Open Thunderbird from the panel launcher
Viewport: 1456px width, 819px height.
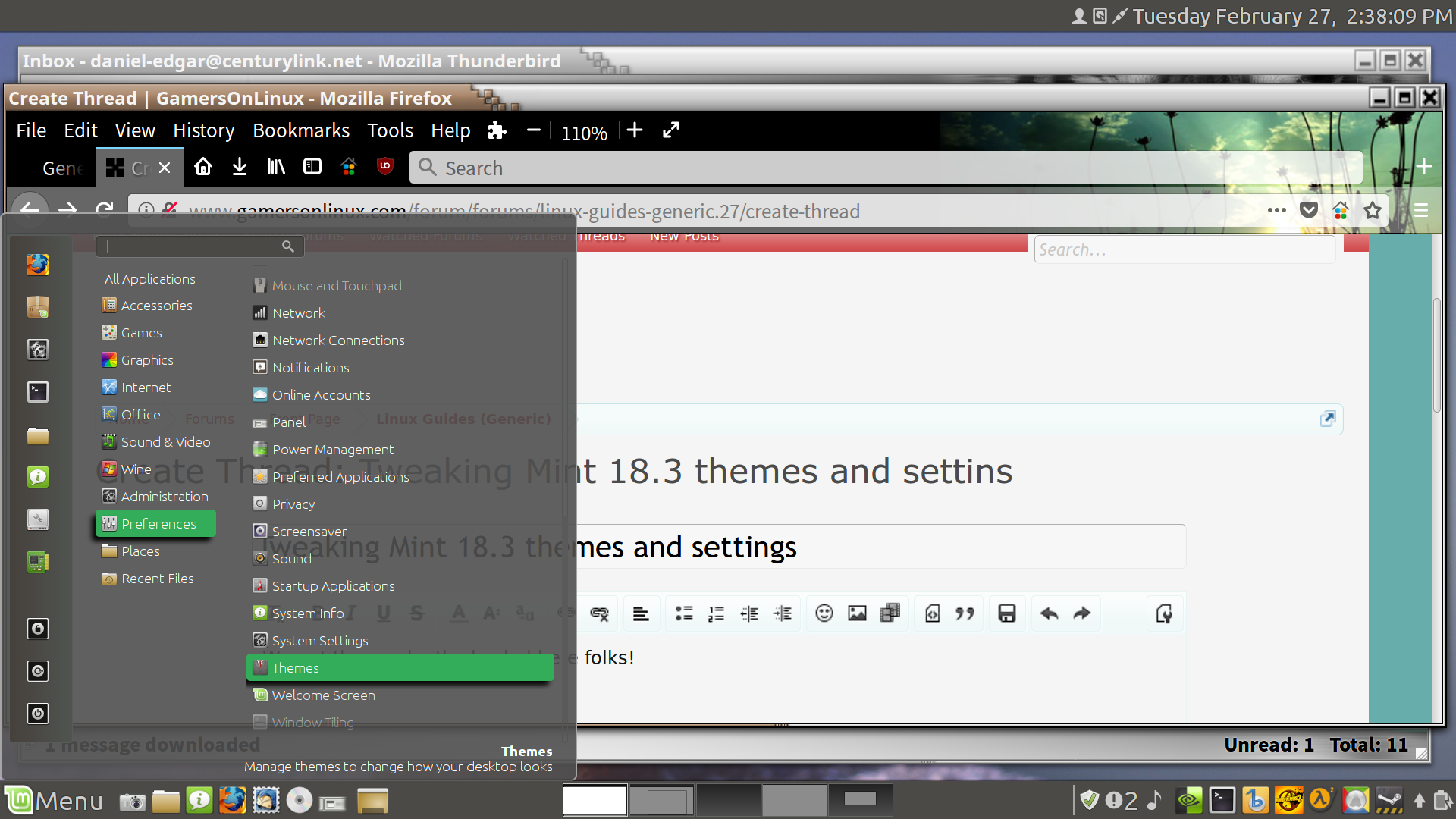tap(265, 801)
